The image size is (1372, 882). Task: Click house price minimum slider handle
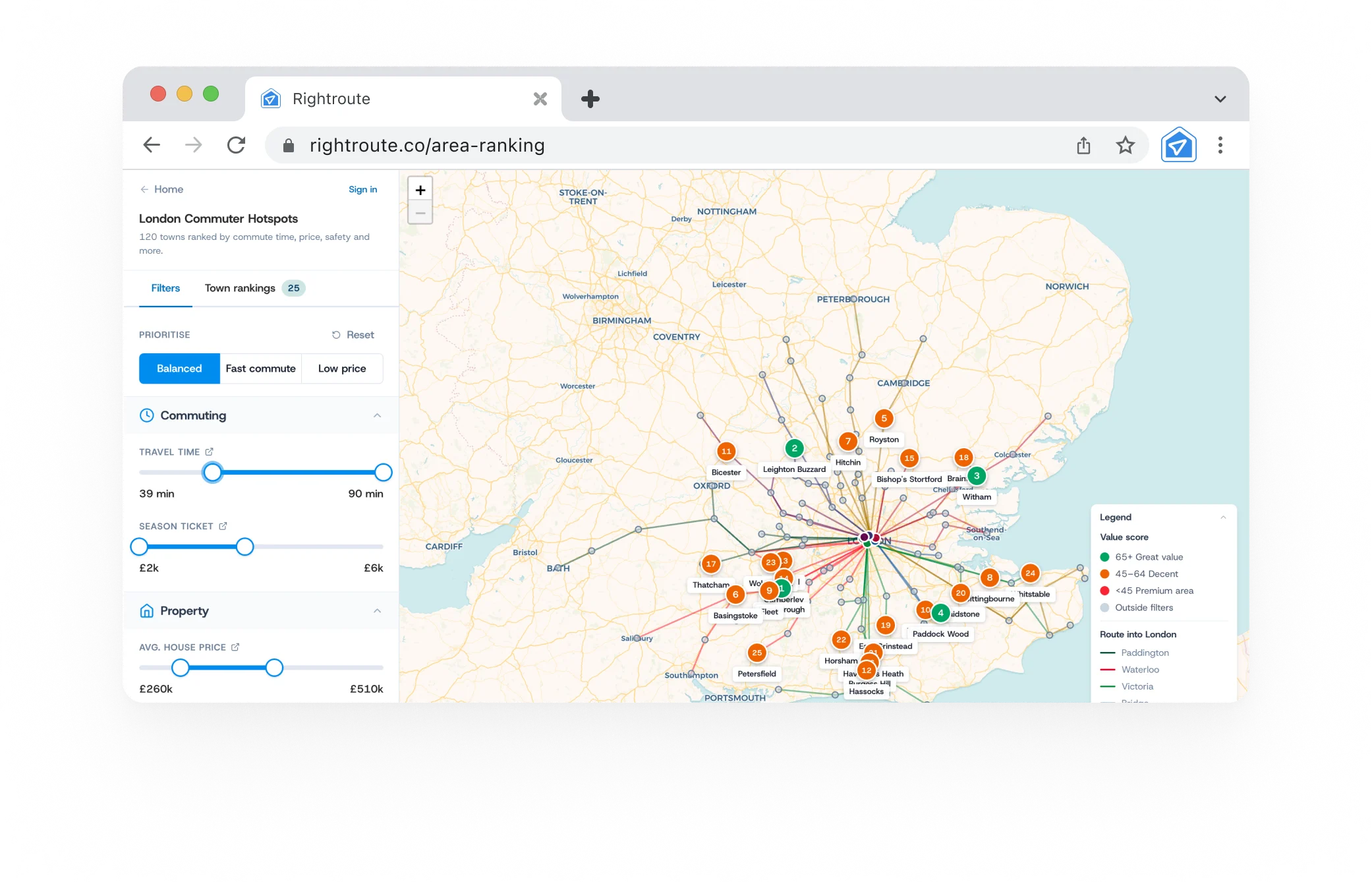click(180, 668)
